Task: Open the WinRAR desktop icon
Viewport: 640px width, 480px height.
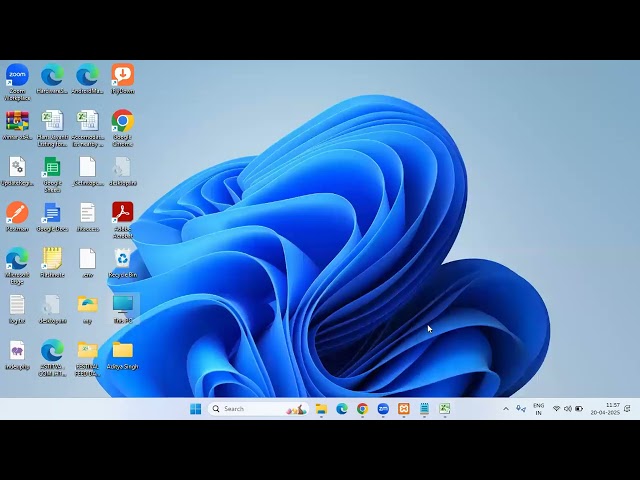Action: pos(17,121)
